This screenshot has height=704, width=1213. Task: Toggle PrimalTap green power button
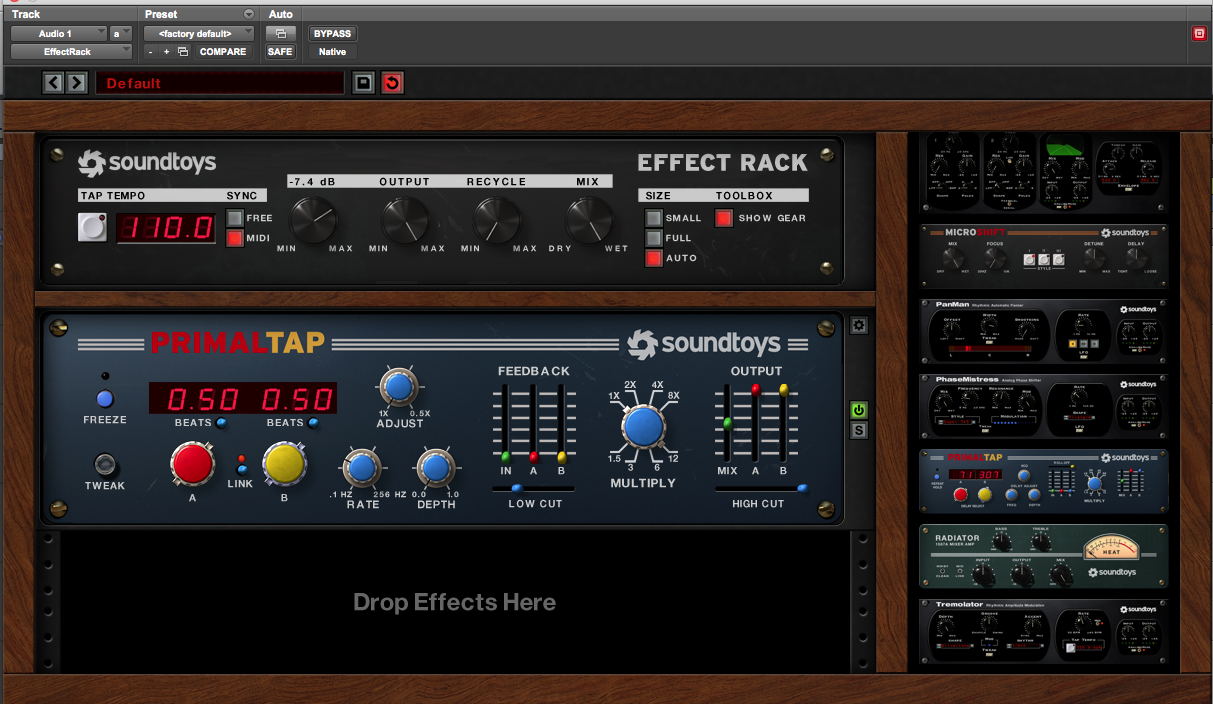click(858, 410)
